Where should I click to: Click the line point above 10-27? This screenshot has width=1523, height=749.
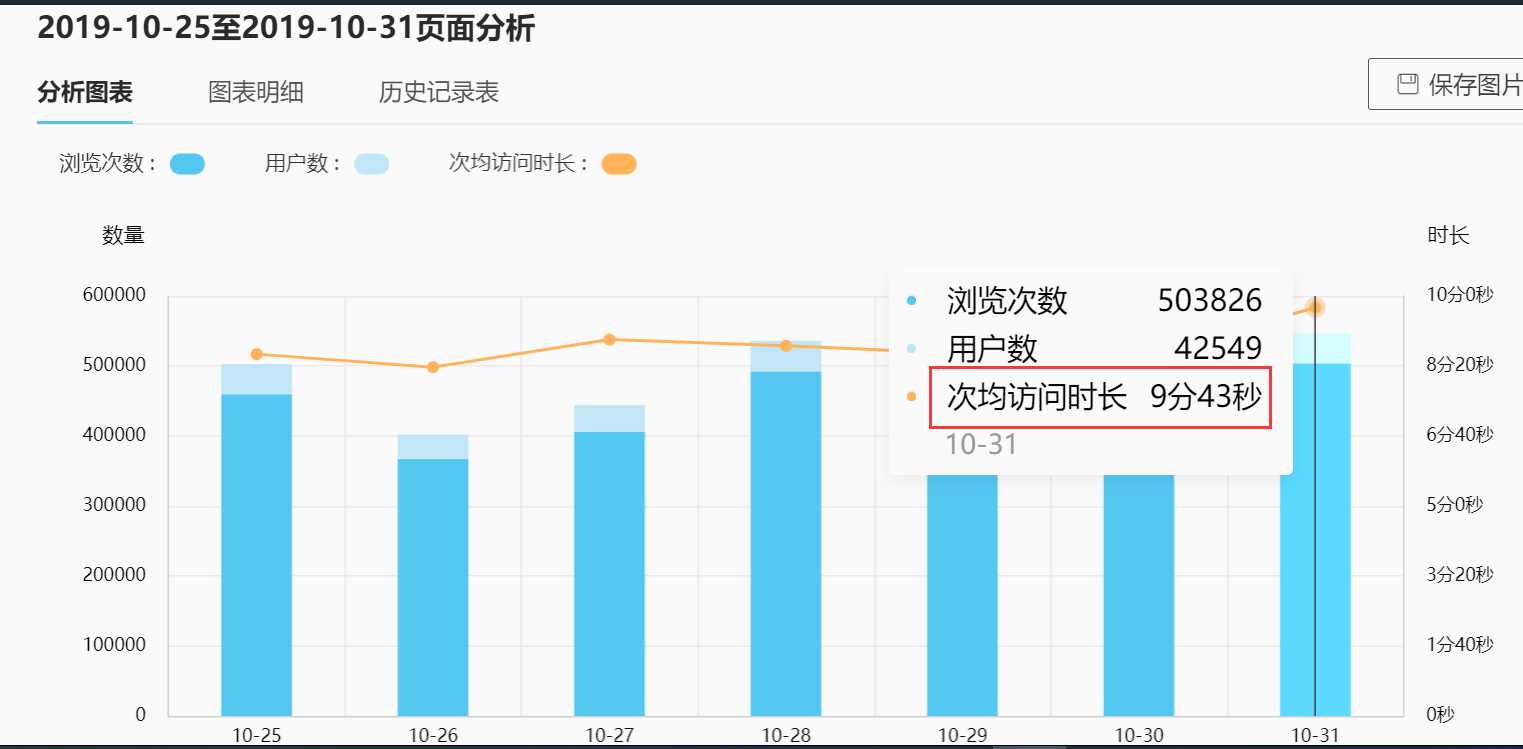[609, 339]
